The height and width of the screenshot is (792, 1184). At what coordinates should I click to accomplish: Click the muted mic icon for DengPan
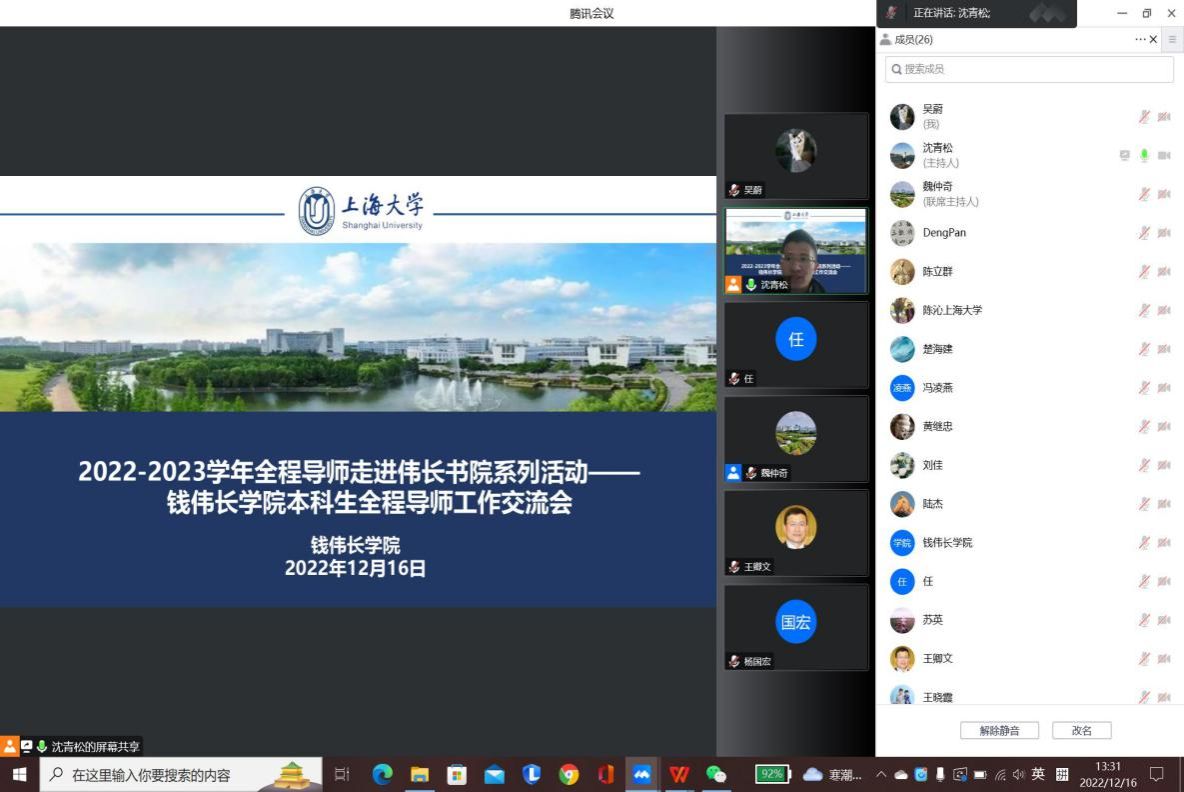click(1144, 233)
